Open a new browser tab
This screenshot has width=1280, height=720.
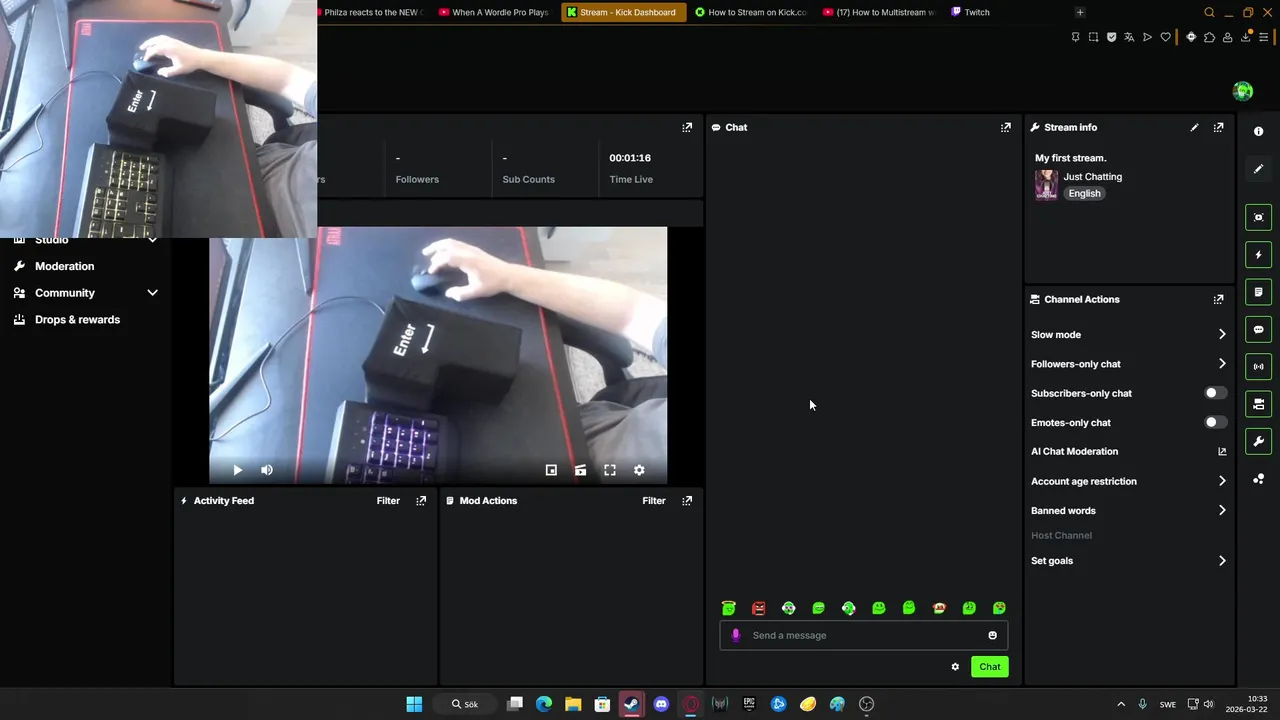pos(1080,12)
